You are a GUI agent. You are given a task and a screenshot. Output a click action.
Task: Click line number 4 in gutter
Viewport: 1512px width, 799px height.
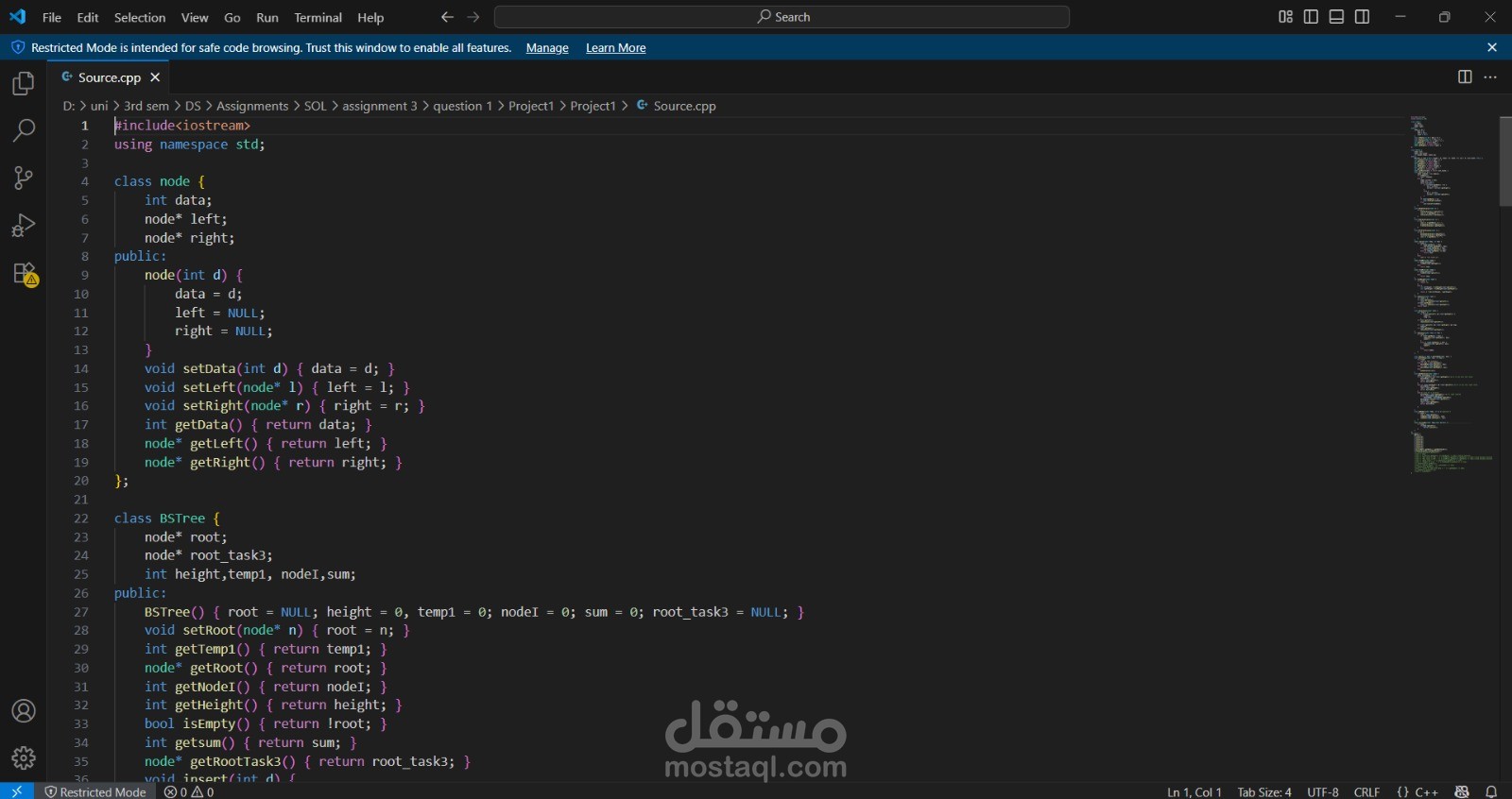pyautogui.click(x=85, y=181)
